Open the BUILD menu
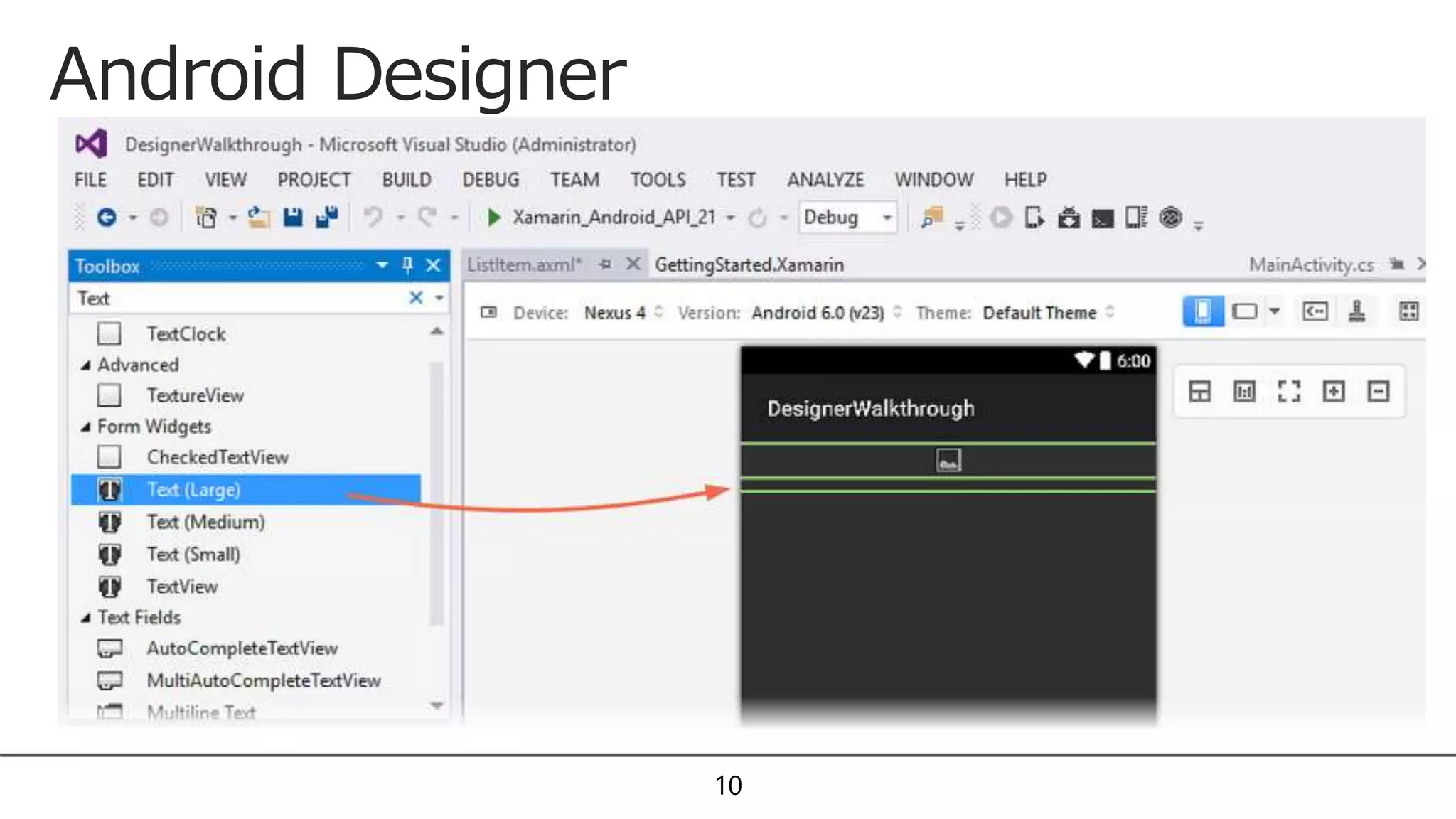The width and height of the screenshot is (1456, 819). tap(407, 180)
